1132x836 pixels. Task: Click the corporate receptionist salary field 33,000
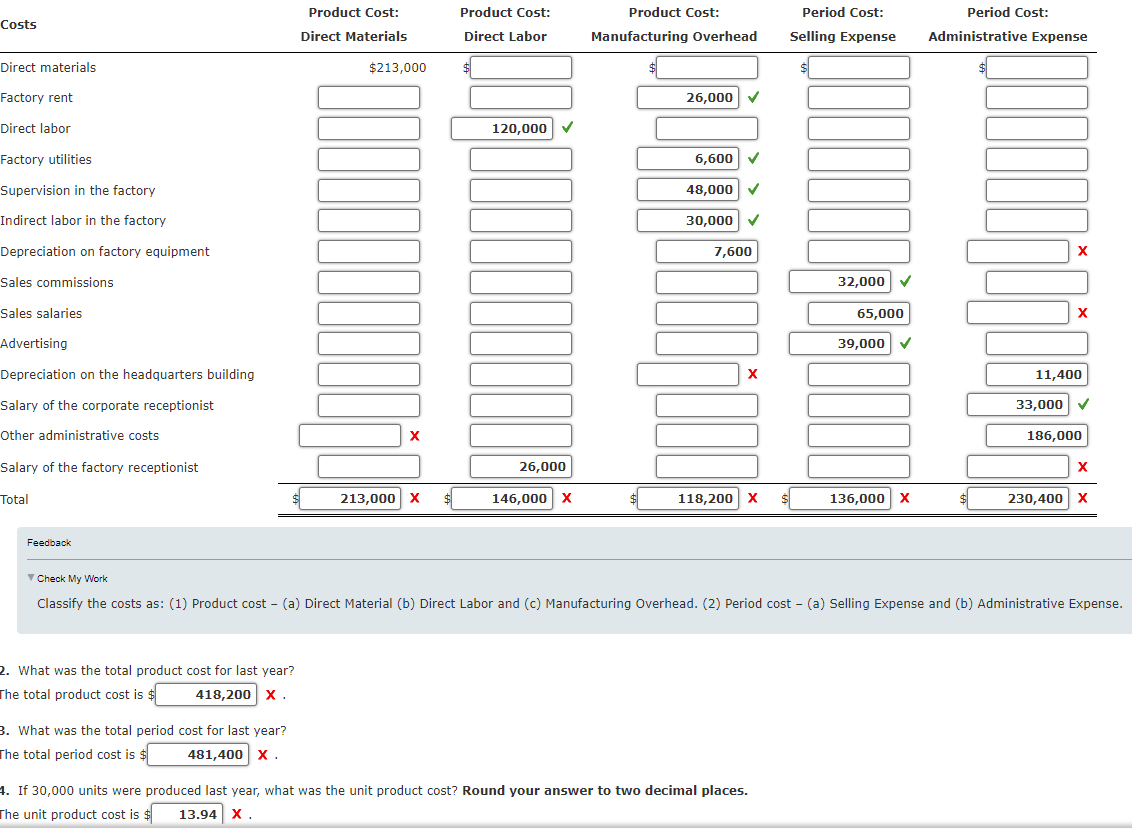click(x=1018, y=405)
